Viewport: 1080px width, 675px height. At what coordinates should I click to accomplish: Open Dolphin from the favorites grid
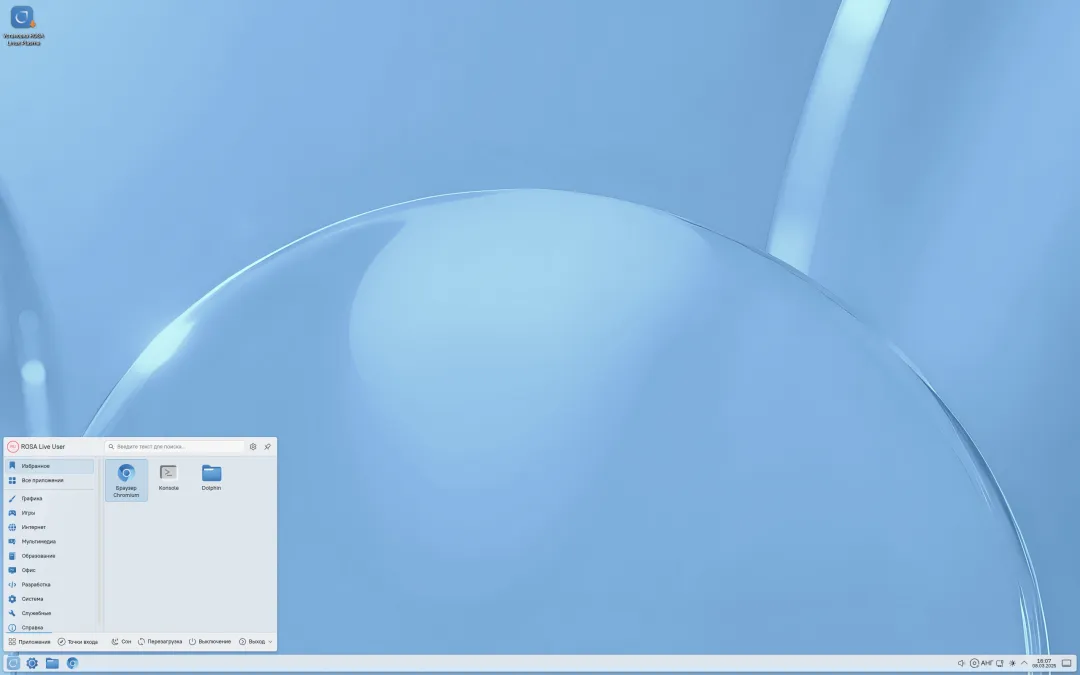[211, 477]
